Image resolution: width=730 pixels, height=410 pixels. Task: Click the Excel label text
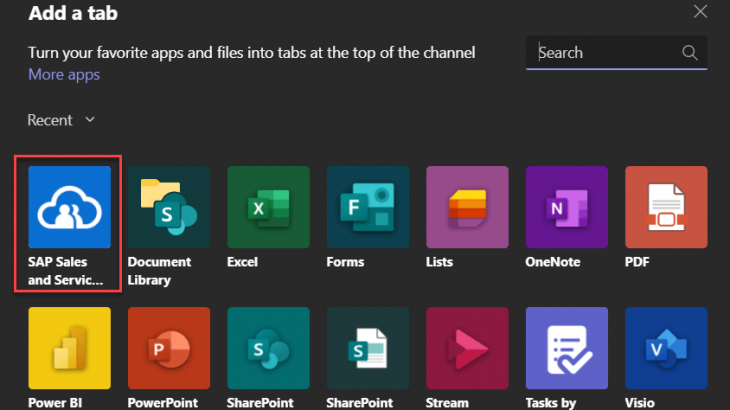(242, 262)
